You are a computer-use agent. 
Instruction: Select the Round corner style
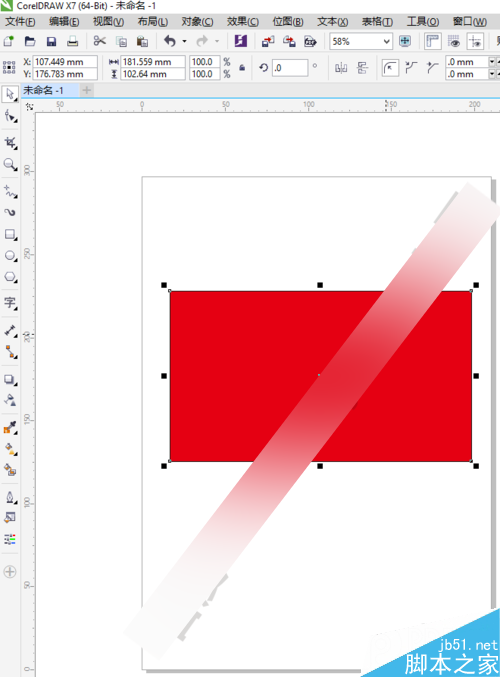pos(390,68)
